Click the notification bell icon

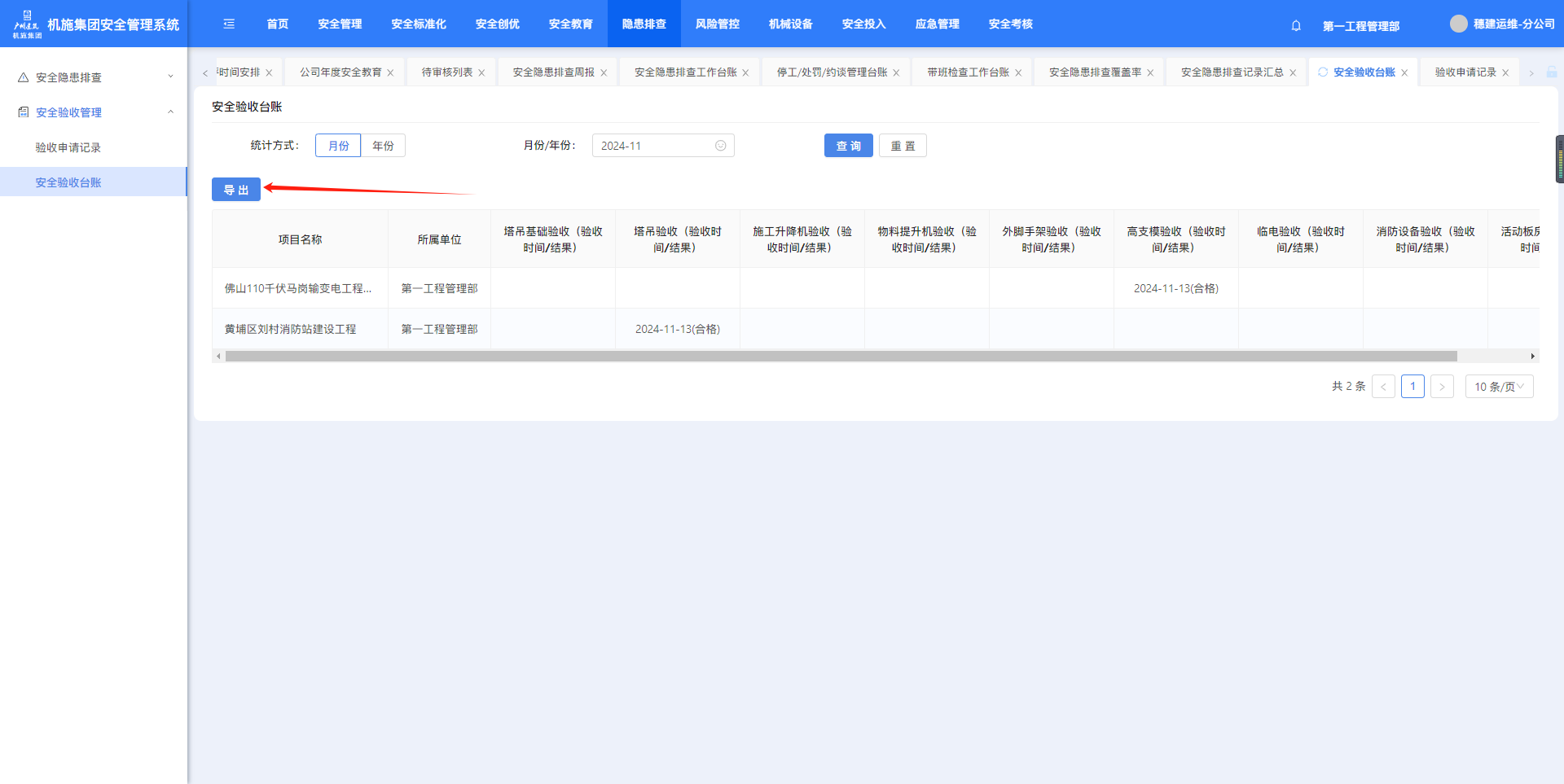[x=1296, y=25]
